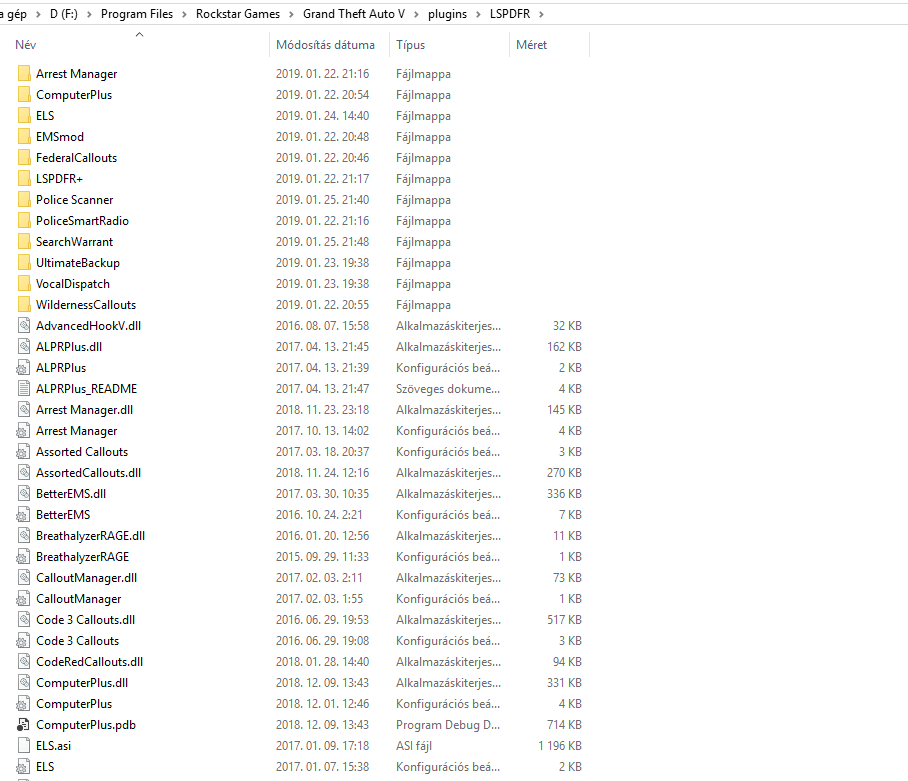Click the PoliceSmartRadio folder icon

[x=24, y=221]
